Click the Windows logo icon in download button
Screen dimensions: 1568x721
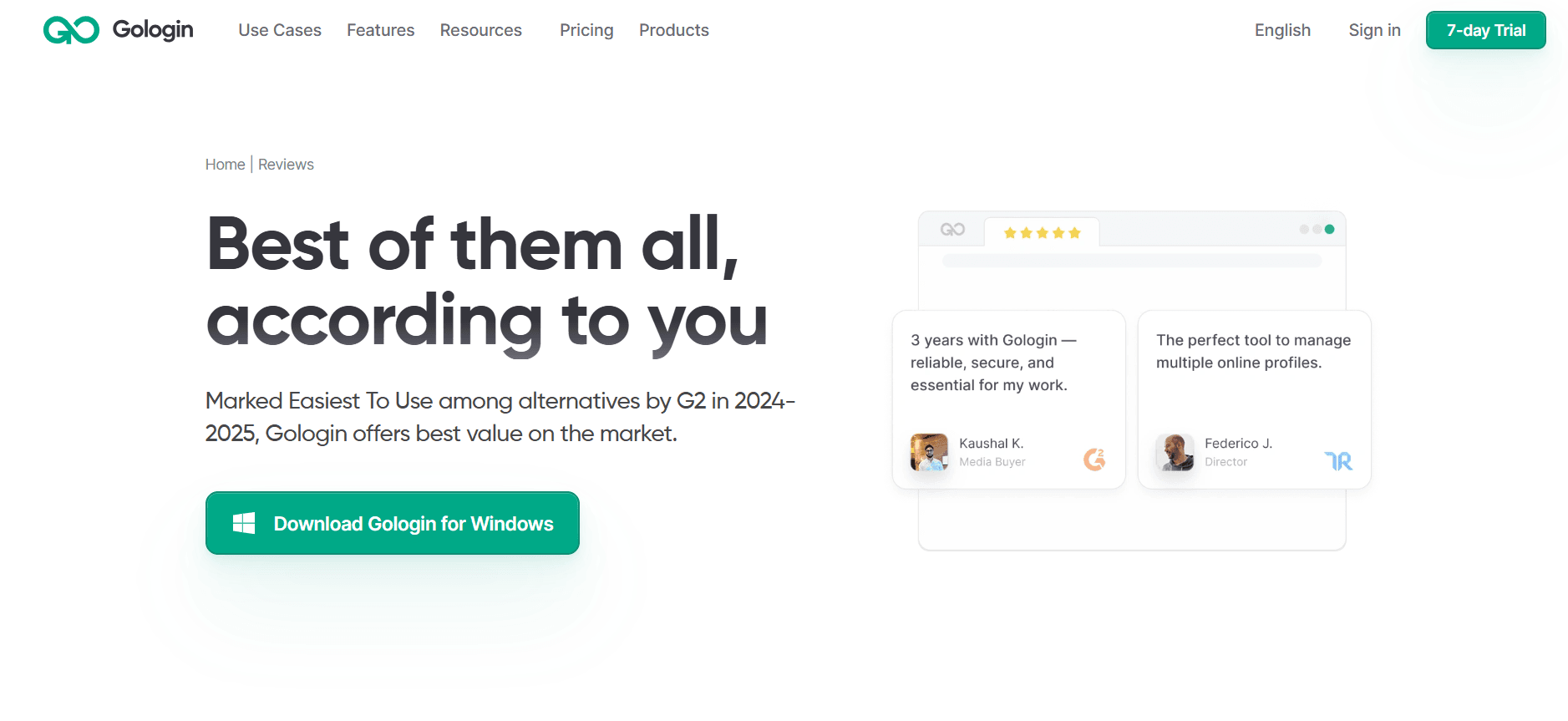coord(244,524)
